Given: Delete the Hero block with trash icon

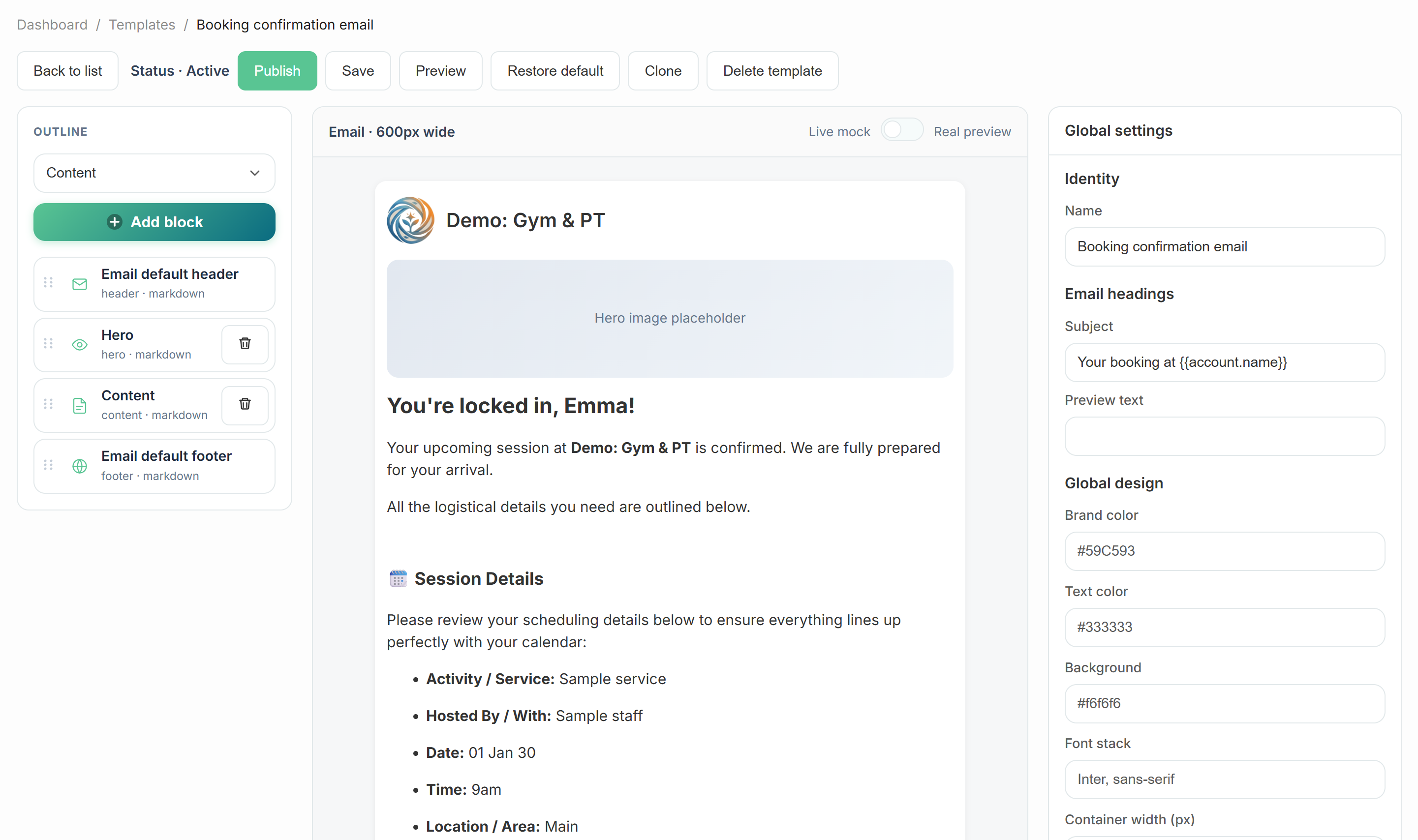Looking at the screenshot, I should pyautogui.click(x=245, y=344).
